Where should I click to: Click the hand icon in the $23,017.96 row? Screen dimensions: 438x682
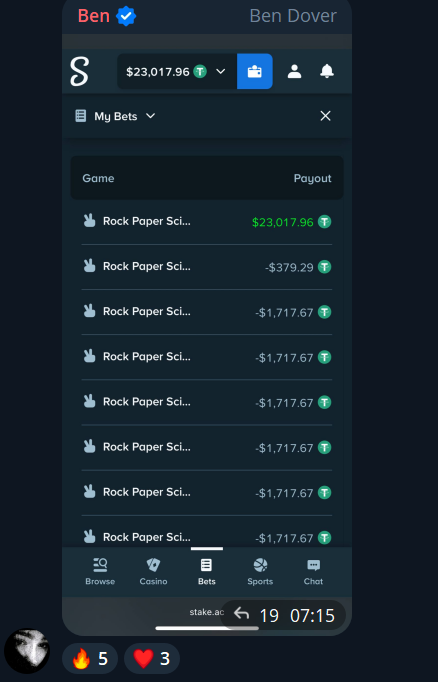pos(89,221)
